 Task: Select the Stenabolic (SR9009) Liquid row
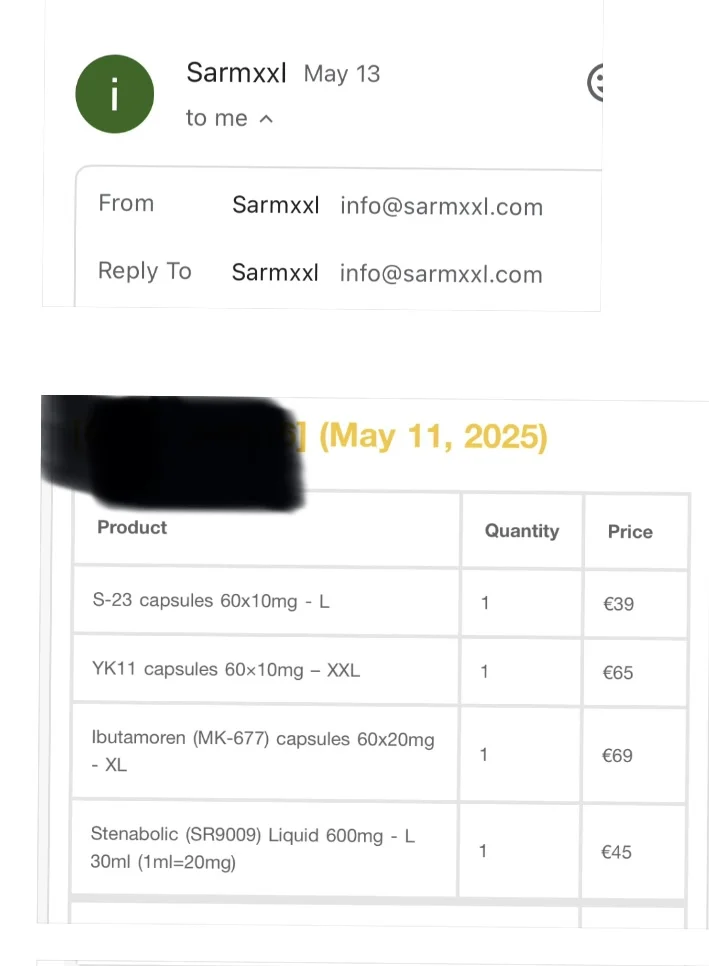pos(378,850)
